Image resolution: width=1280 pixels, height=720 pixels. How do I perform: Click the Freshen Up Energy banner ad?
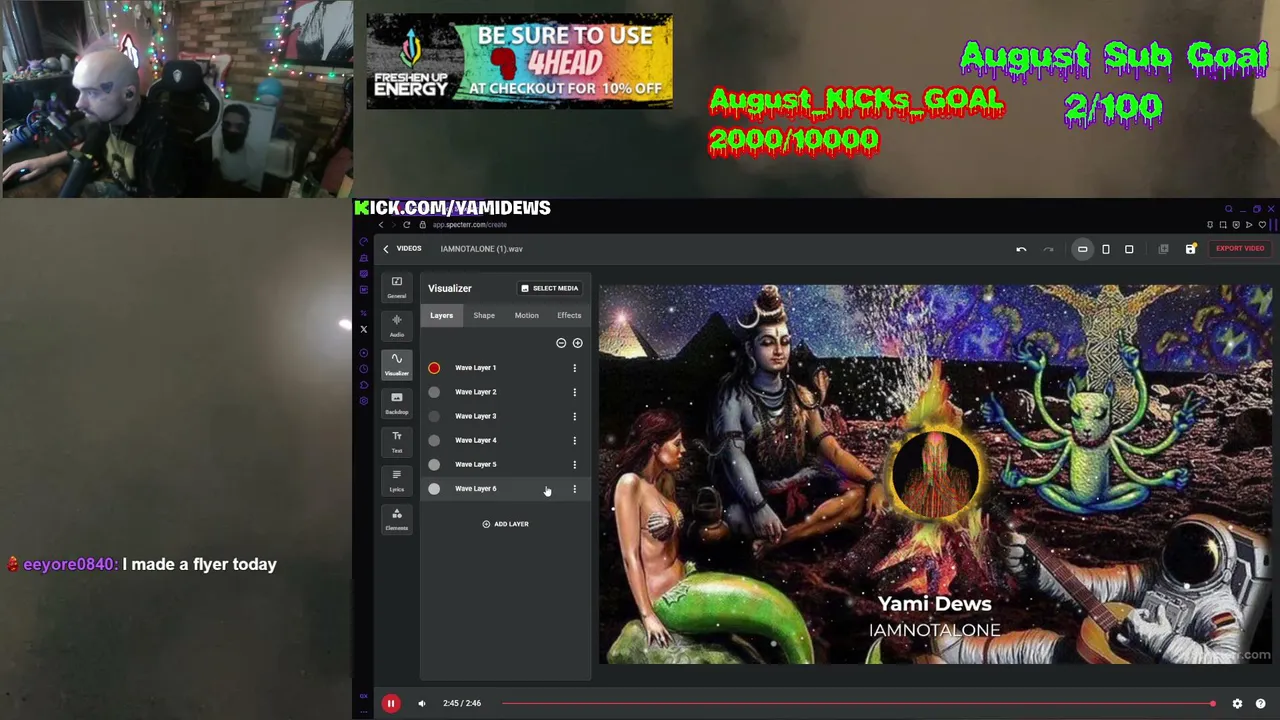tap(519, 61)
